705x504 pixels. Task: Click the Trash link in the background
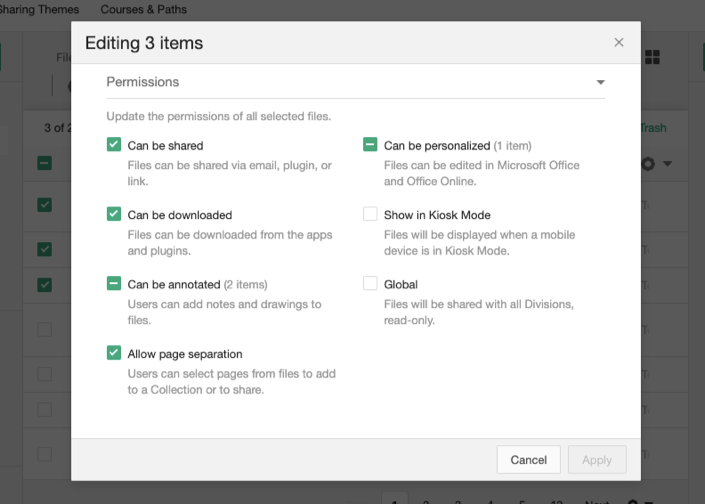653,128
